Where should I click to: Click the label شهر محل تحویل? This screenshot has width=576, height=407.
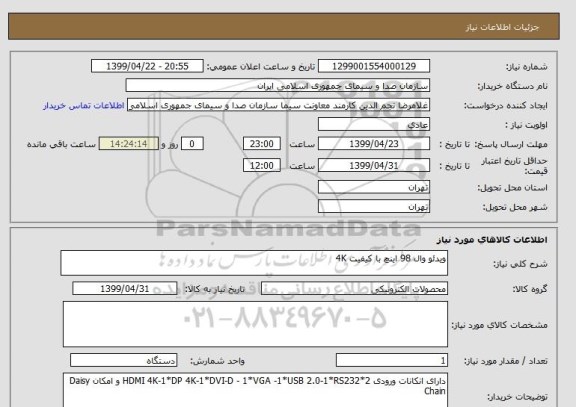click(x=515, y=207)
